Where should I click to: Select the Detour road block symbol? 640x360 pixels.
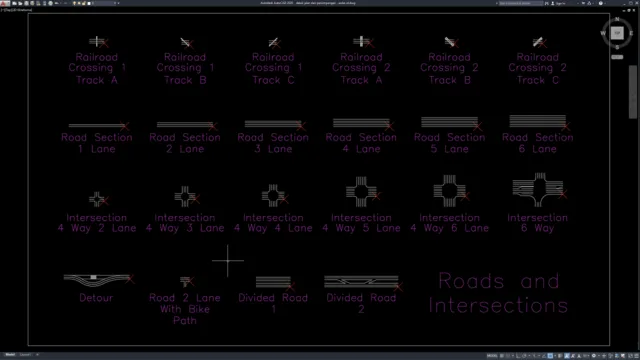(x=98, y=280)
